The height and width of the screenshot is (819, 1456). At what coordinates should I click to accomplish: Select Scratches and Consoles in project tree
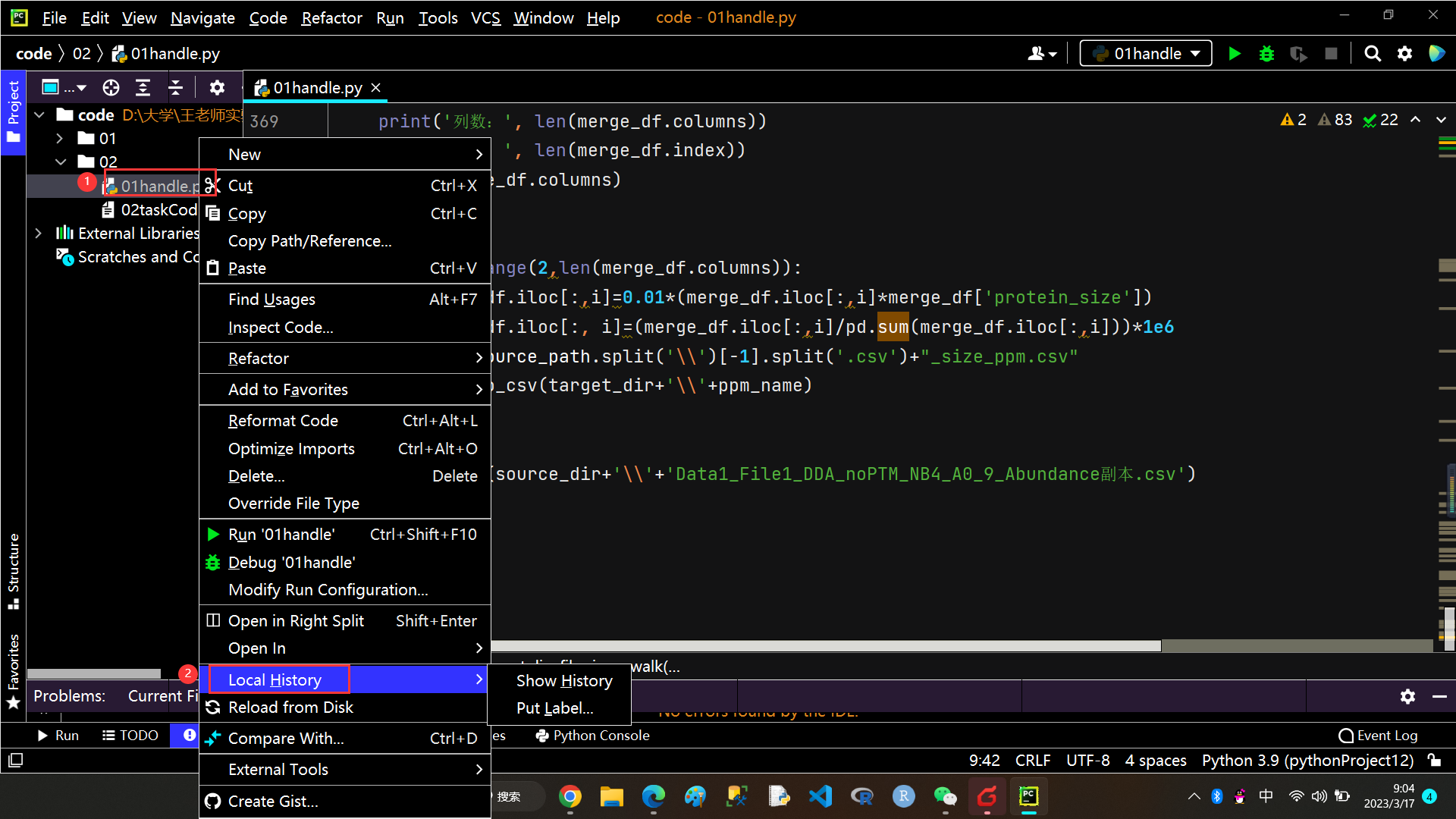tap(127, 257)
